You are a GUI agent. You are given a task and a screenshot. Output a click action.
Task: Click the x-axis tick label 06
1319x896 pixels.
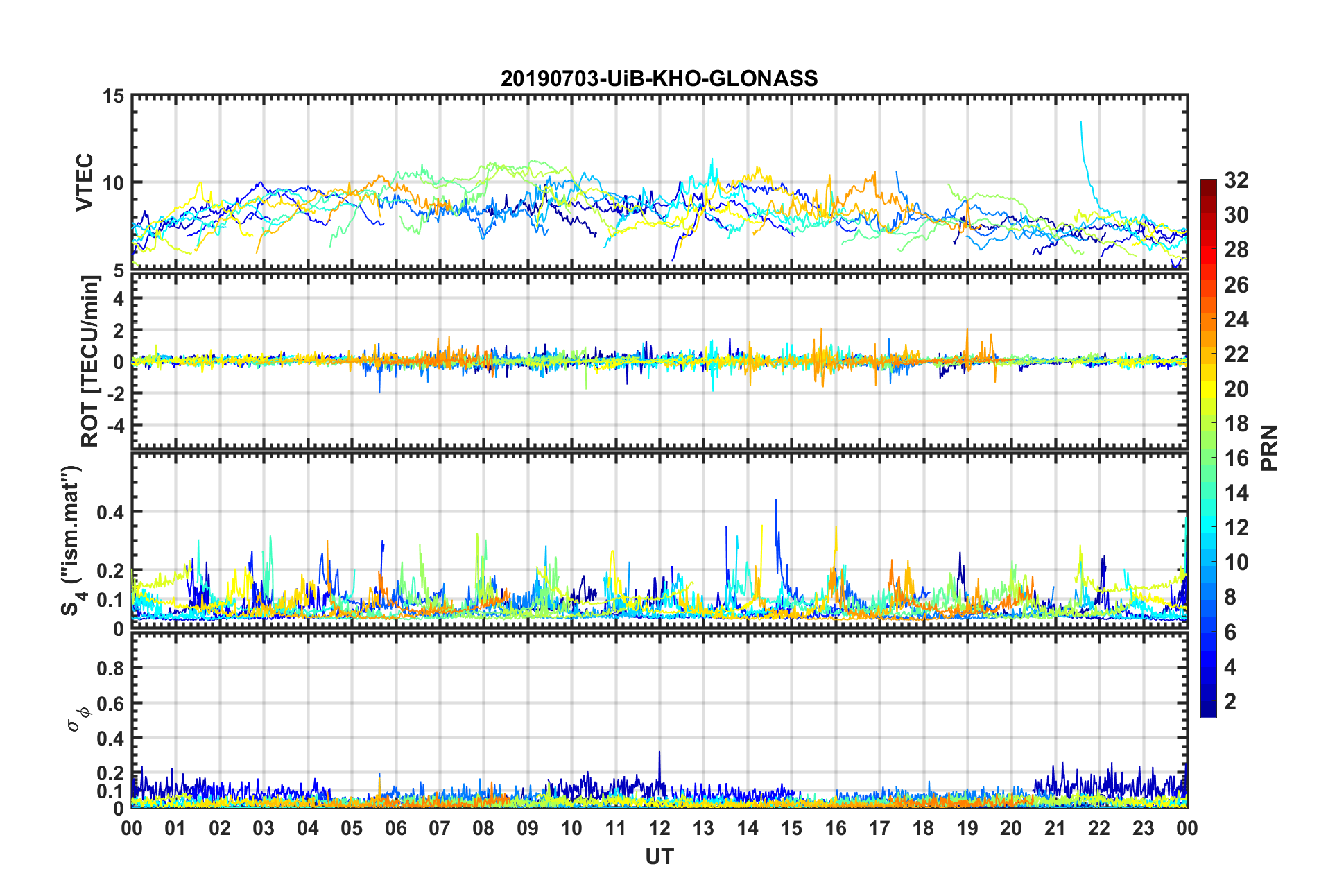click(395, 829)
